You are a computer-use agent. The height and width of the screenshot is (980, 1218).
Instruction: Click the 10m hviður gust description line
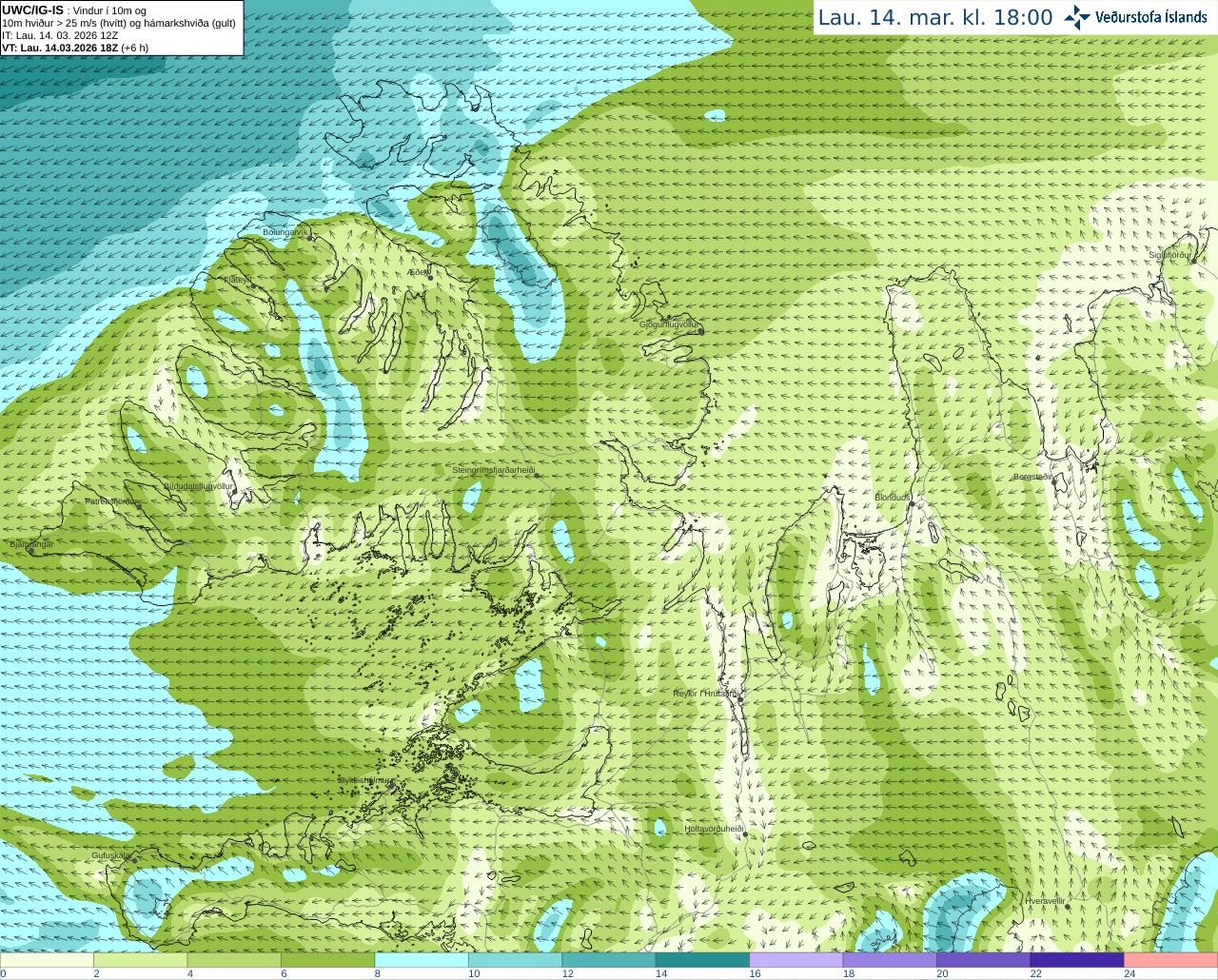pos(119,23)
